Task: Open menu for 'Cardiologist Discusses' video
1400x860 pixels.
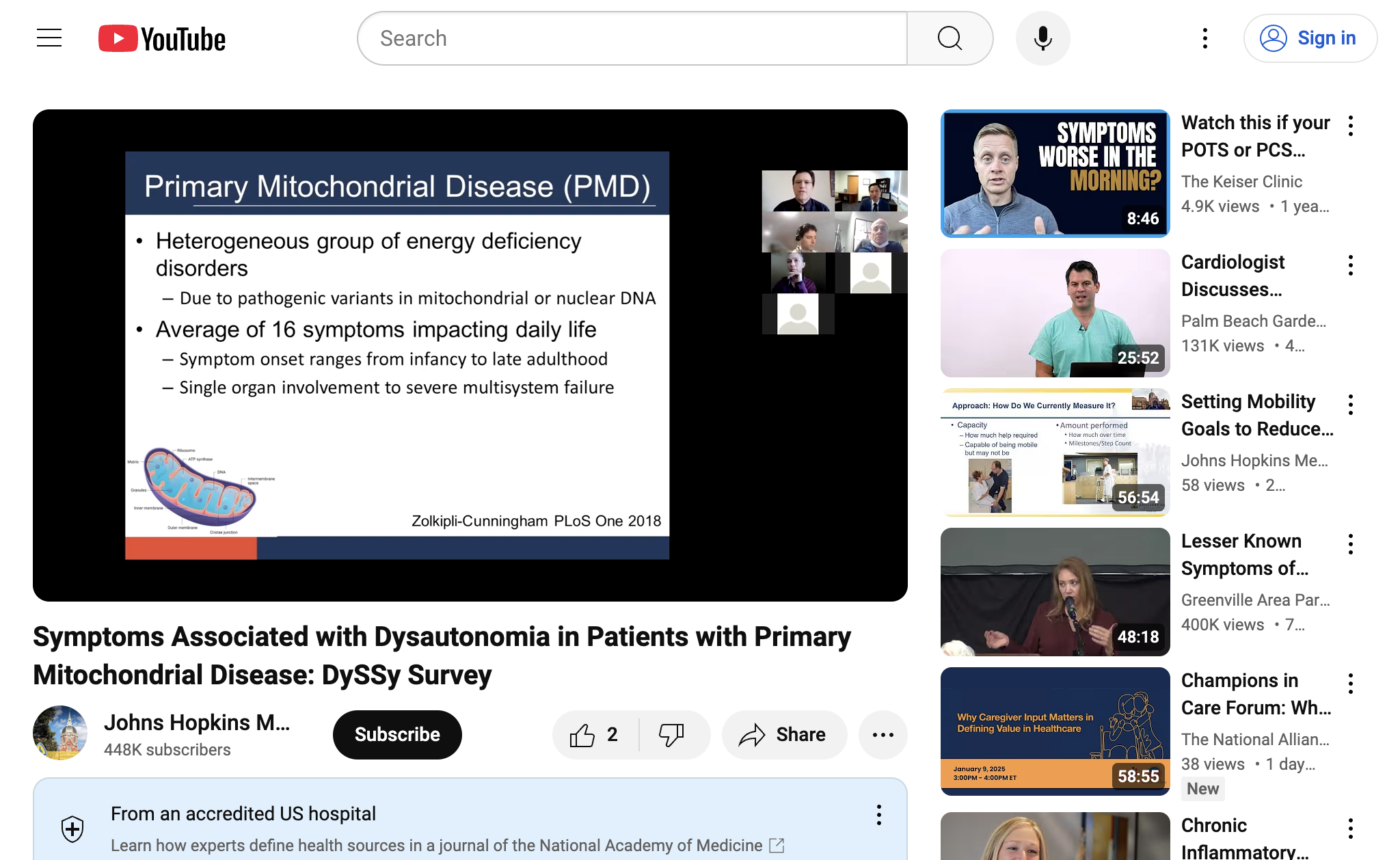Action: point(1351,265)
